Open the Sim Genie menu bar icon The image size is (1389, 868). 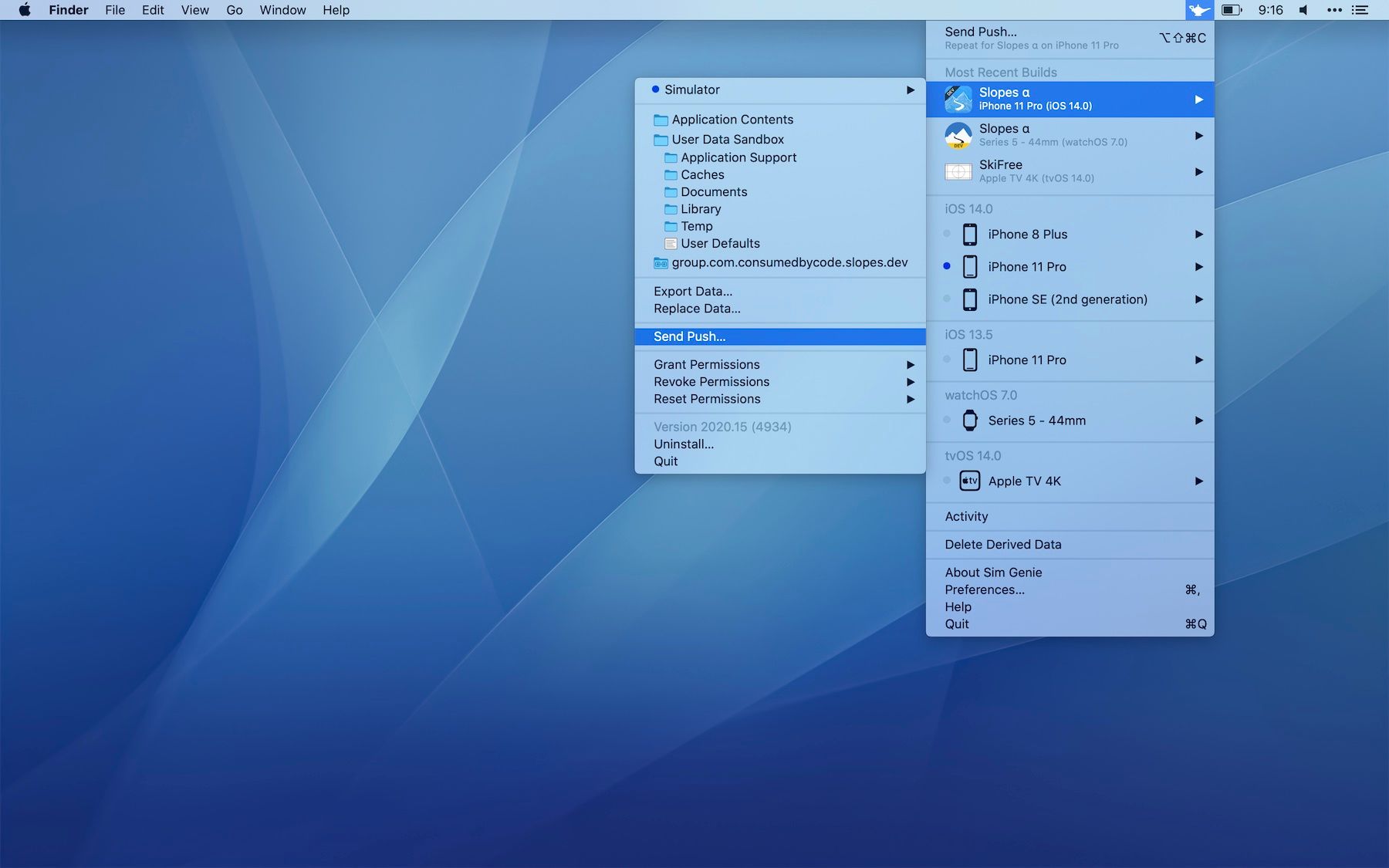click(1199, 10)
